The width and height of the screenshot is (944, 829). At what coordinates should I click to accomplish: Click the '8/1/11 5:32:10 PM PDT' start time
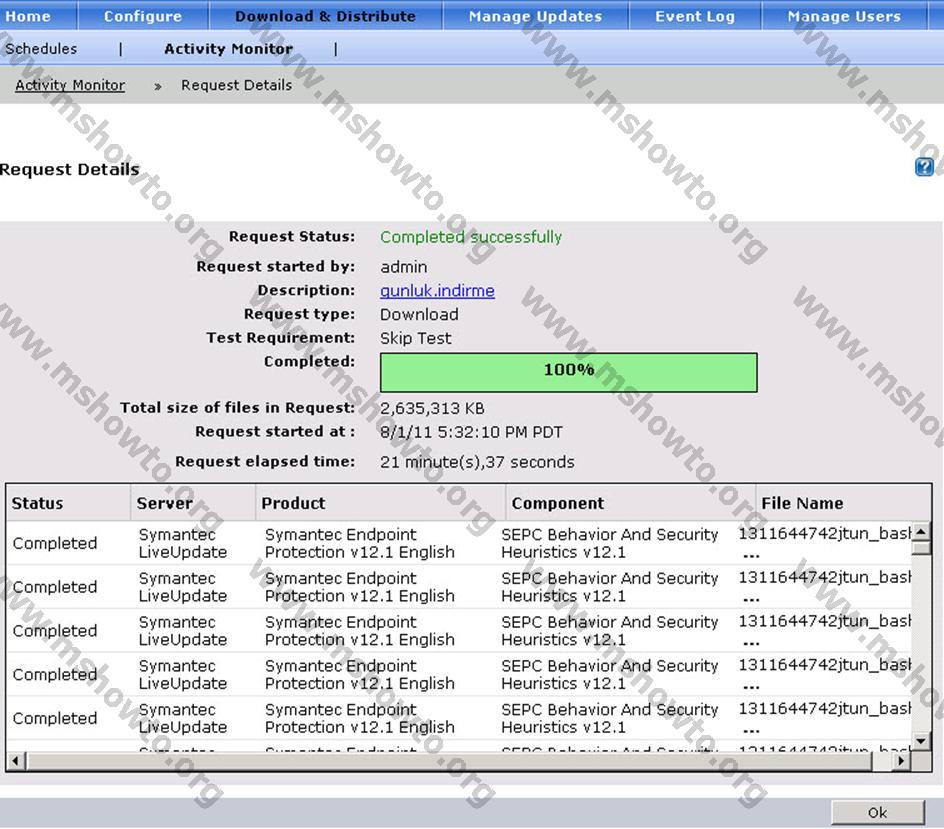coord(471,432)
